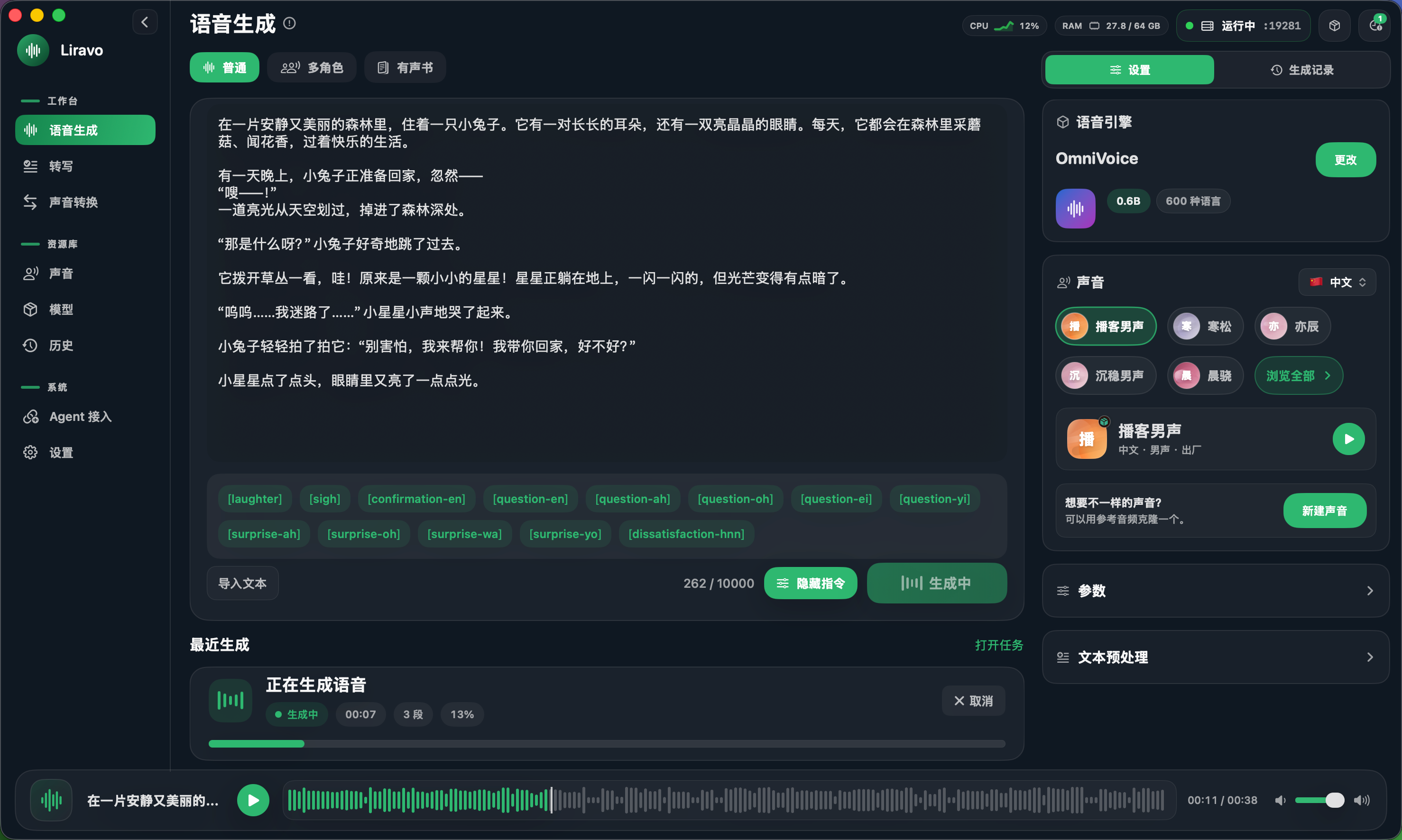Insert the [sigh] tag

324,499
